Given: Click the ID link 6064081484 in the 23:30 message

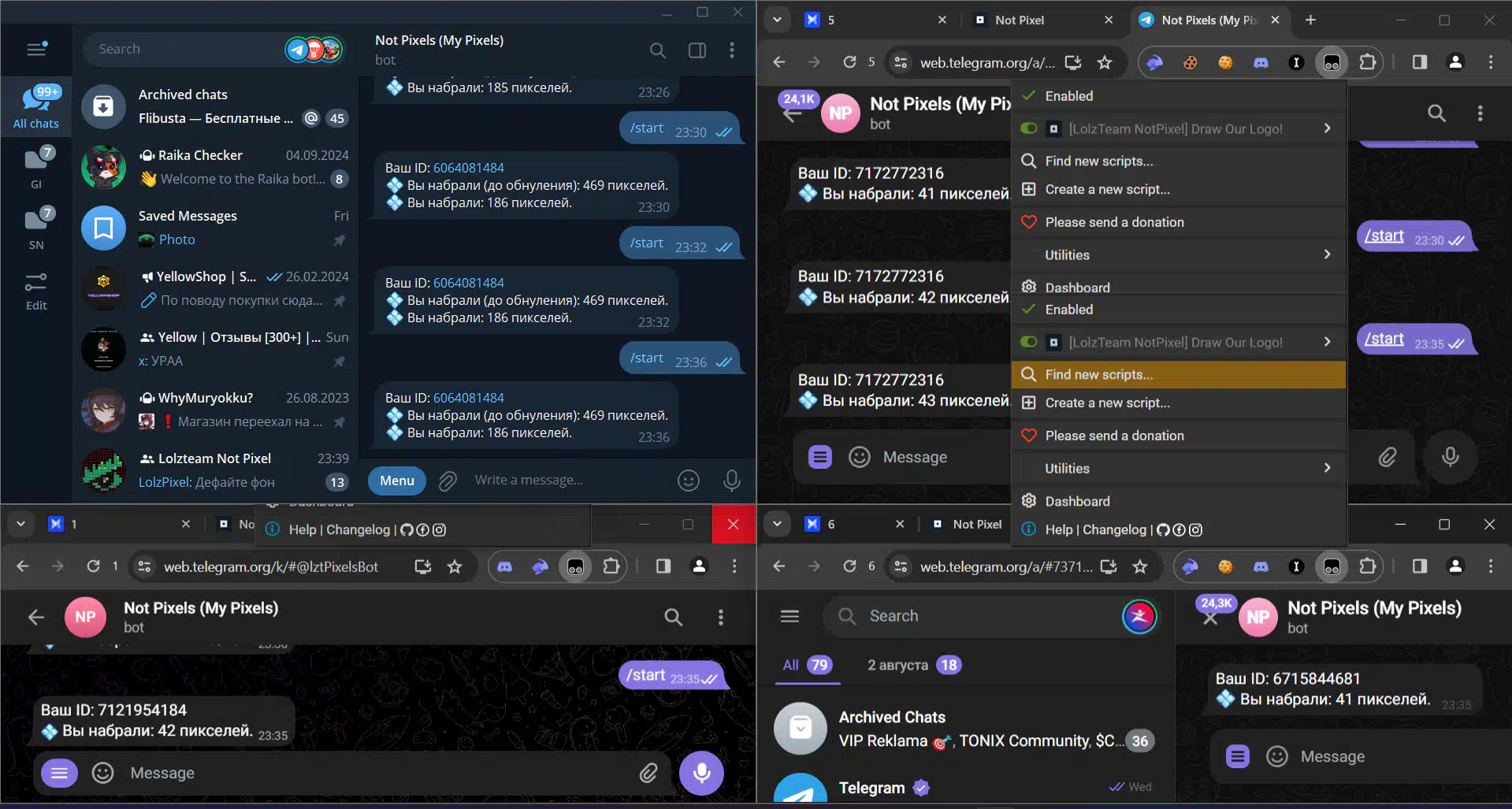Looking at the screenshot, I should click(468, 168).
